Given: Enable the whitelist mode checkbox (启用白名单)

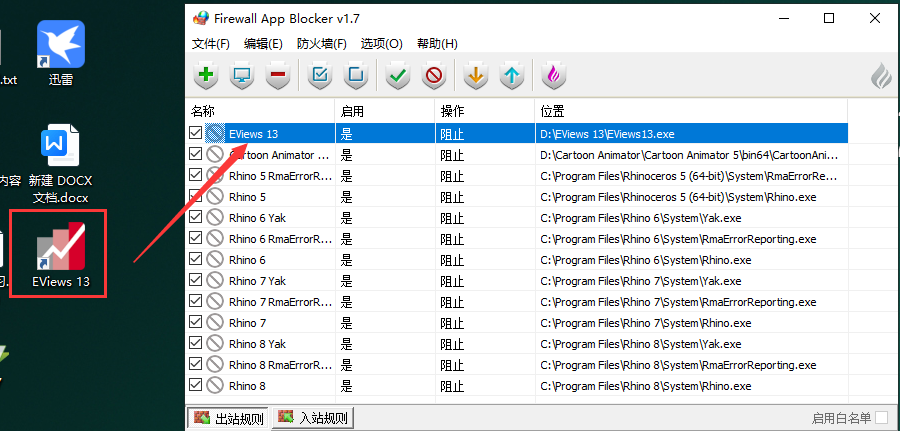Looking at the screenshot, I should tap(881, 418).
